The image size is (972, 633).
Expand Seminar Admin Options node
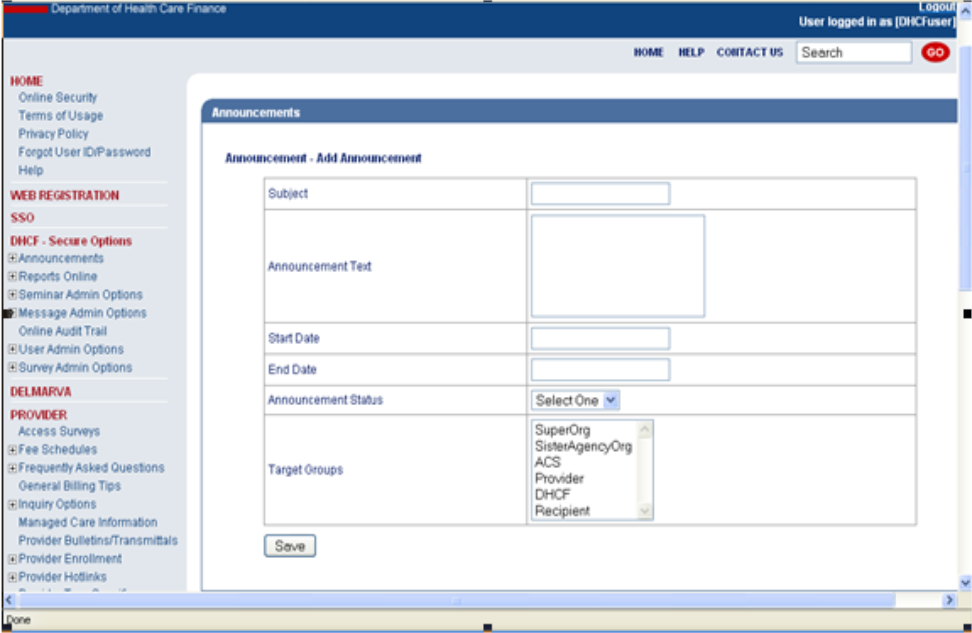tap(12, 295)
